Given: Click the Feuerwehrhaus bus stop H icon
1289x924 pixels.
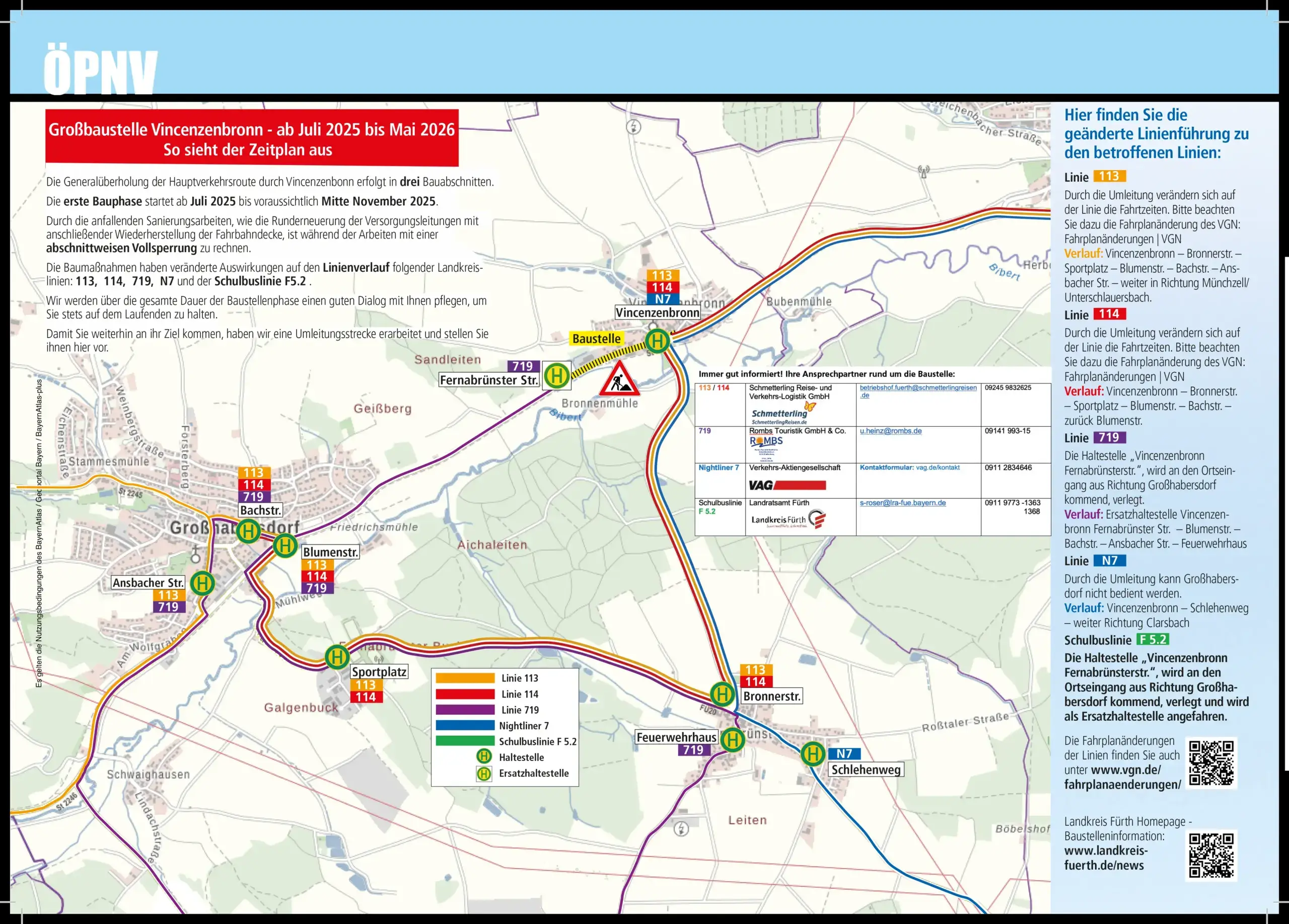Looking at the screenshot, I should (x=733, y=740).
